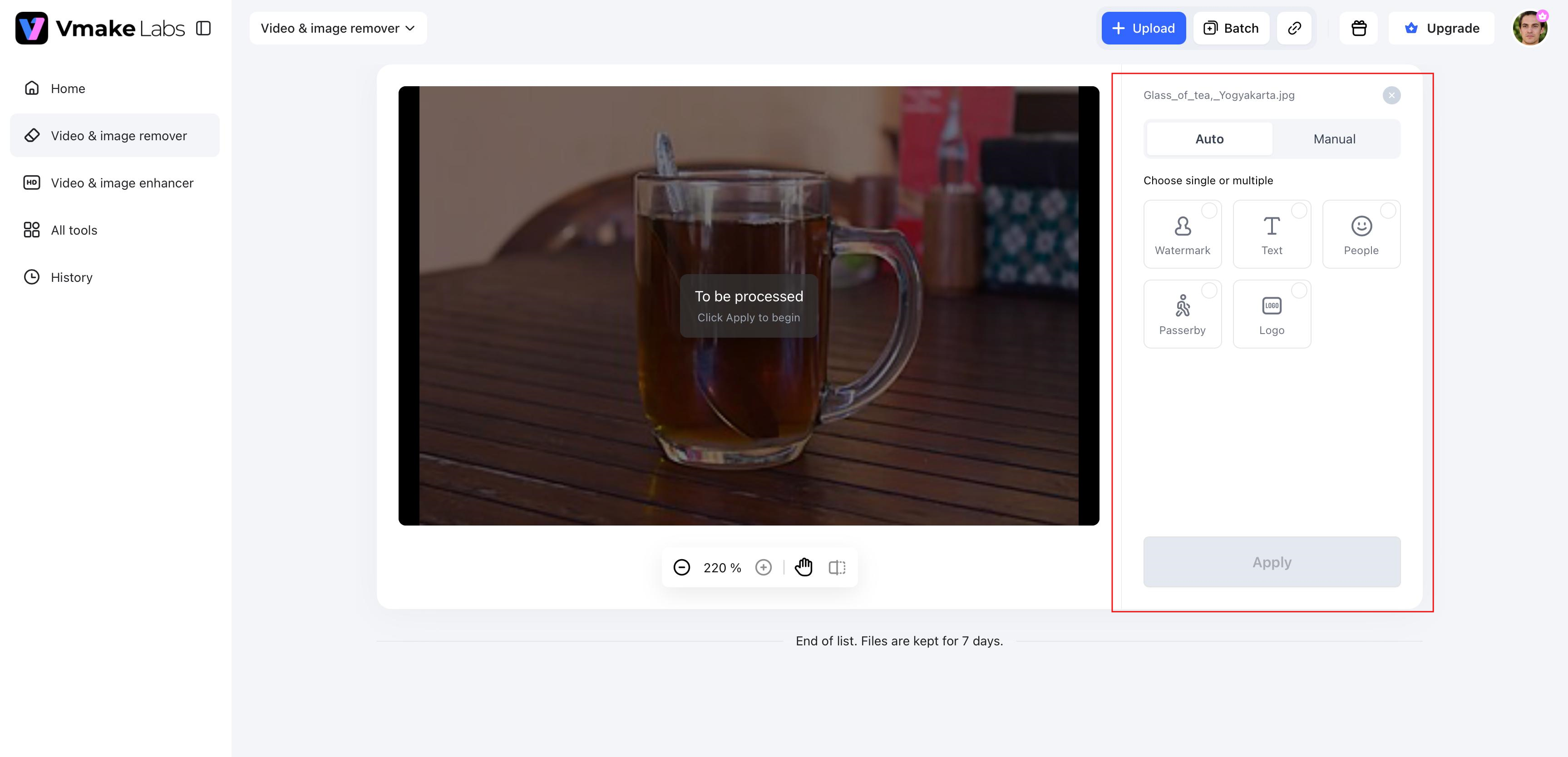Click the Upgrade crown icon
The height and width of the screenshot is (757, 1568).
coord(1411,28)
